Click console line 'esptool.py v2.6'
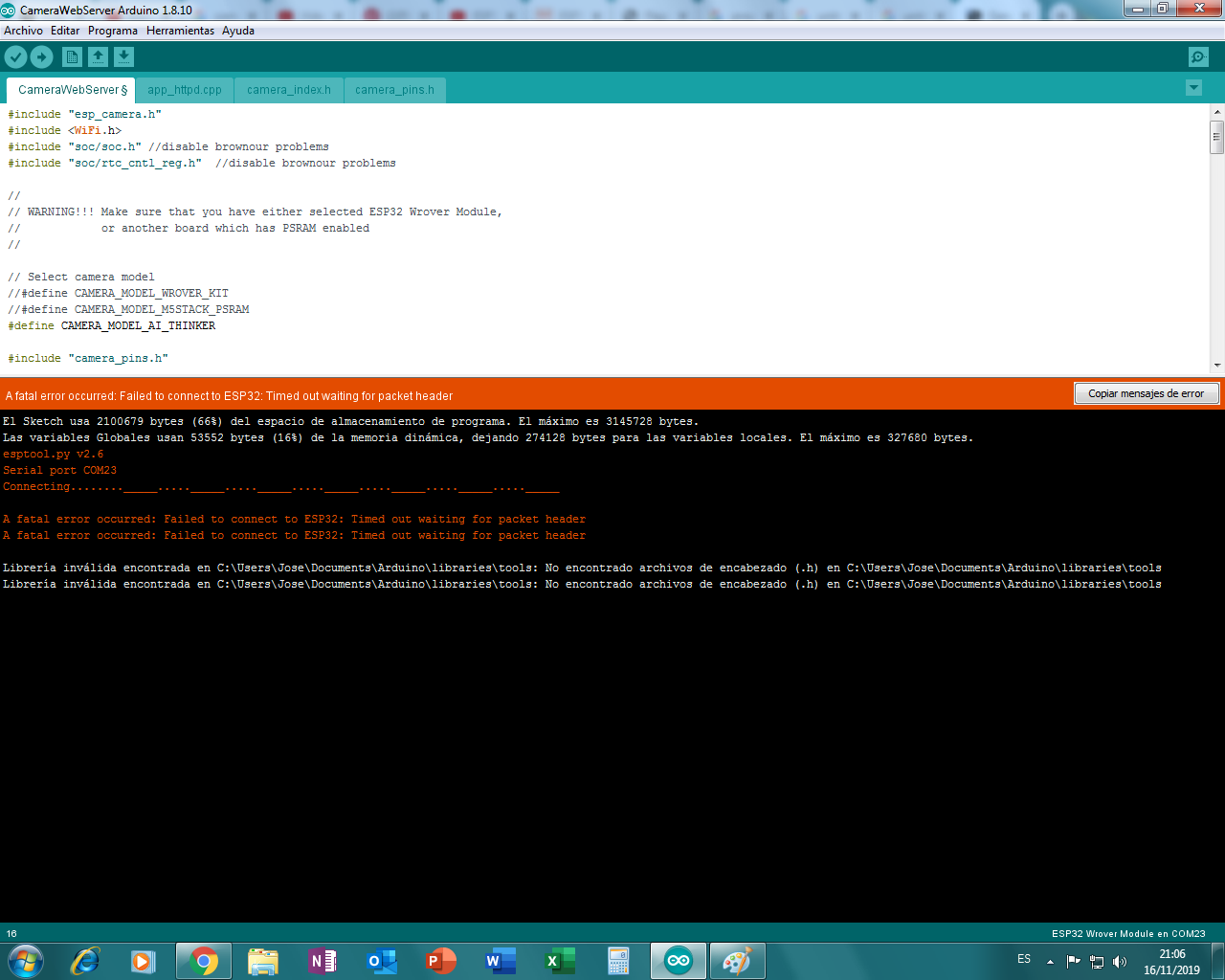The height and width of the screenshot is (980, 1225). pos(53,455)
